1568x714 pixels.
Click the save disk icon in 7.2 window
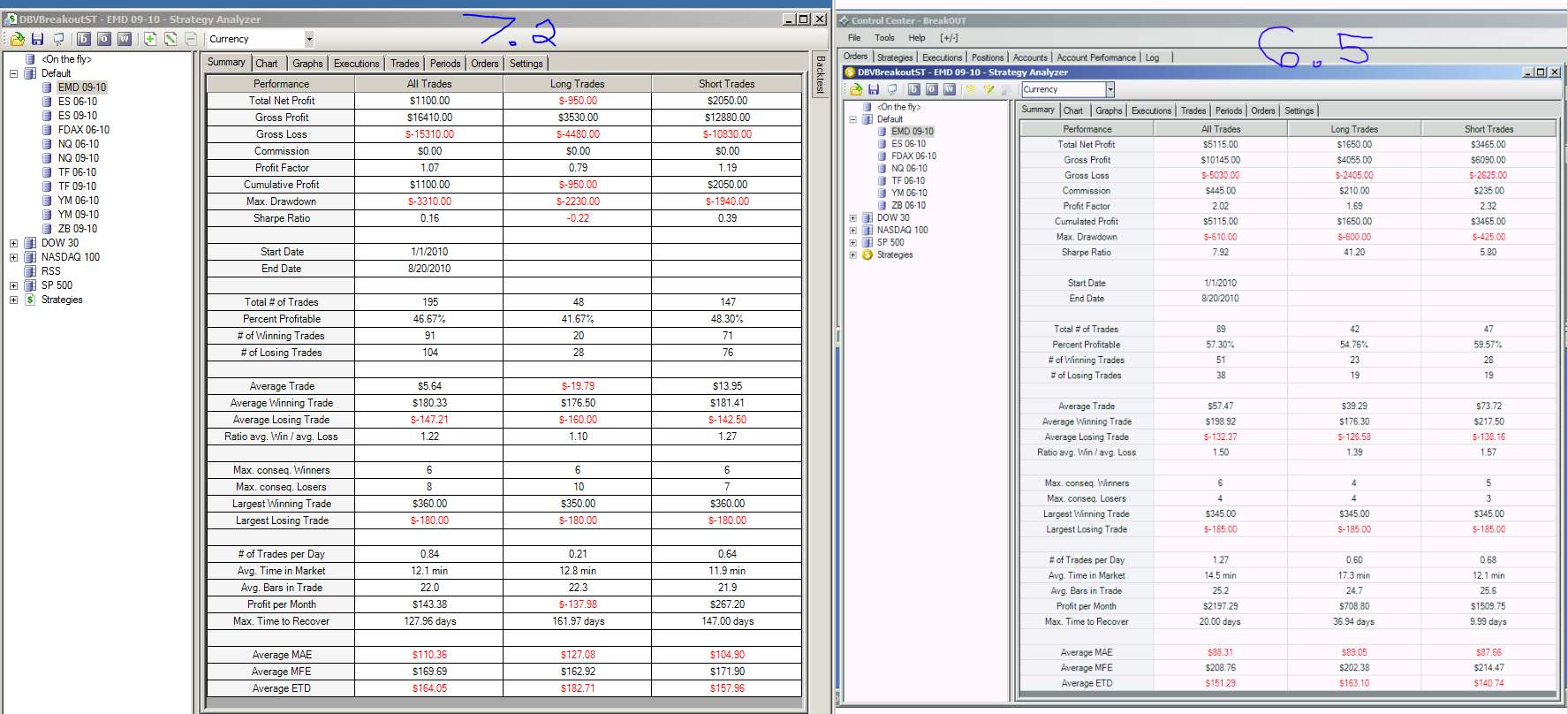pyautogui.click(x=37, y=39)
